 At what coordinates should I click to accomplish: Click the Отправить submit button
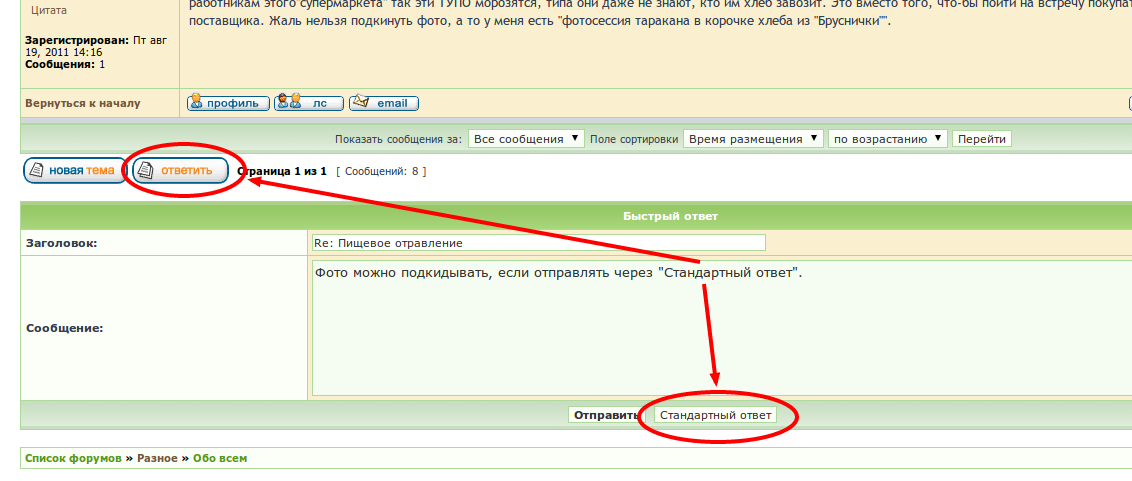pos(606,415)
